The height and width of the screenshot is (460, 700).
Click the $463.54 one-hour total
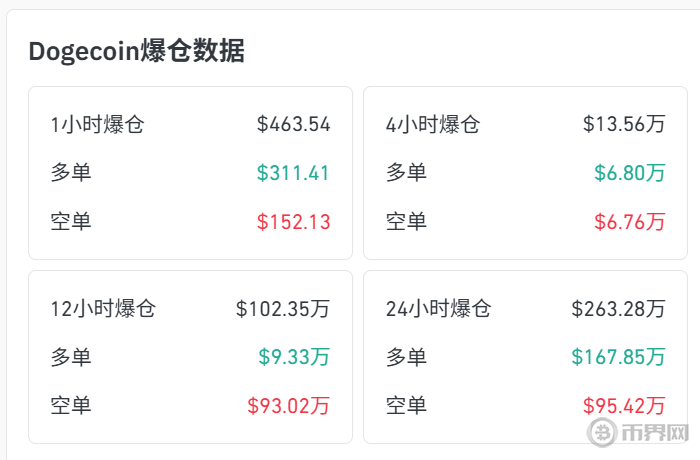point(293,124)
